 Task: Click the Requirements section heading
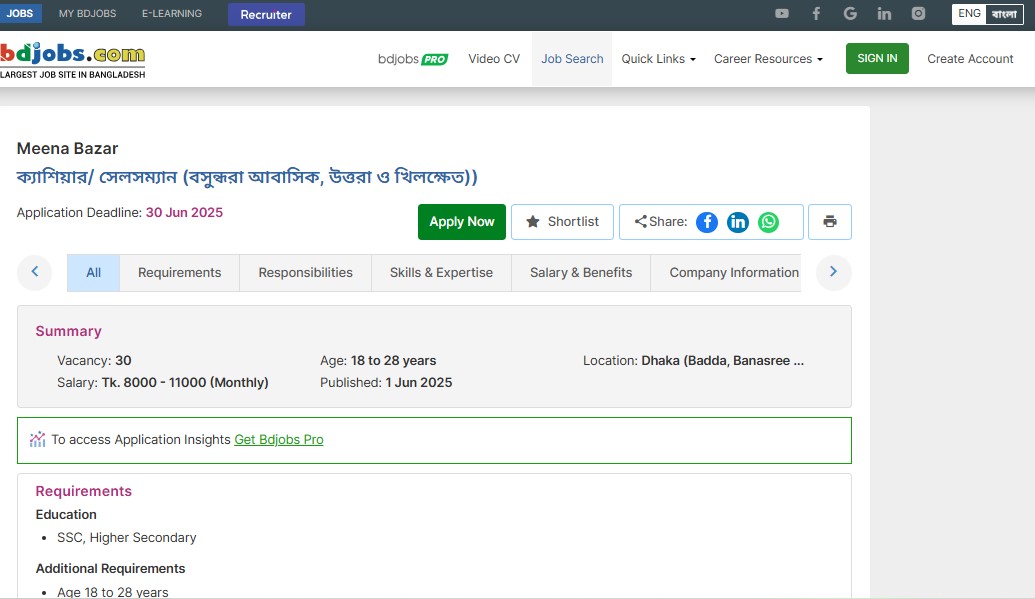click(x=84, y=491)
